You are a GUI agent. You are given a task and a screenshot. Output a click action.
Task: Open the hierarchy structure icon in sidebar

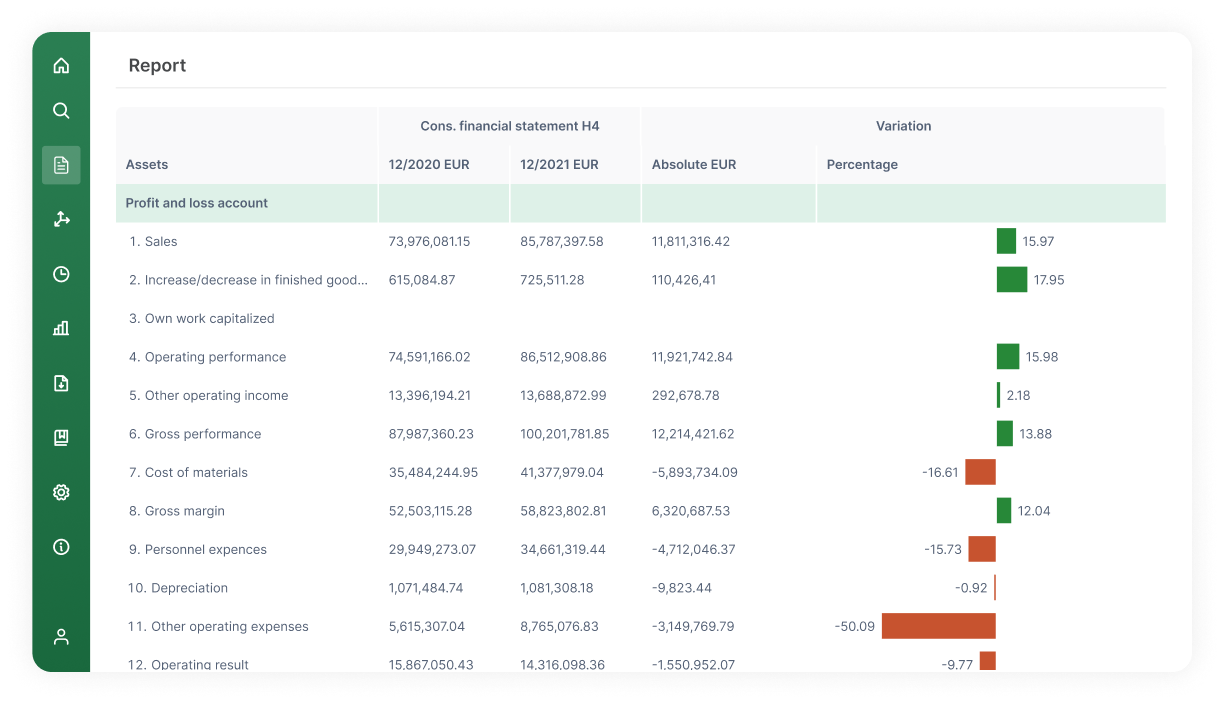tap(61, 219)
